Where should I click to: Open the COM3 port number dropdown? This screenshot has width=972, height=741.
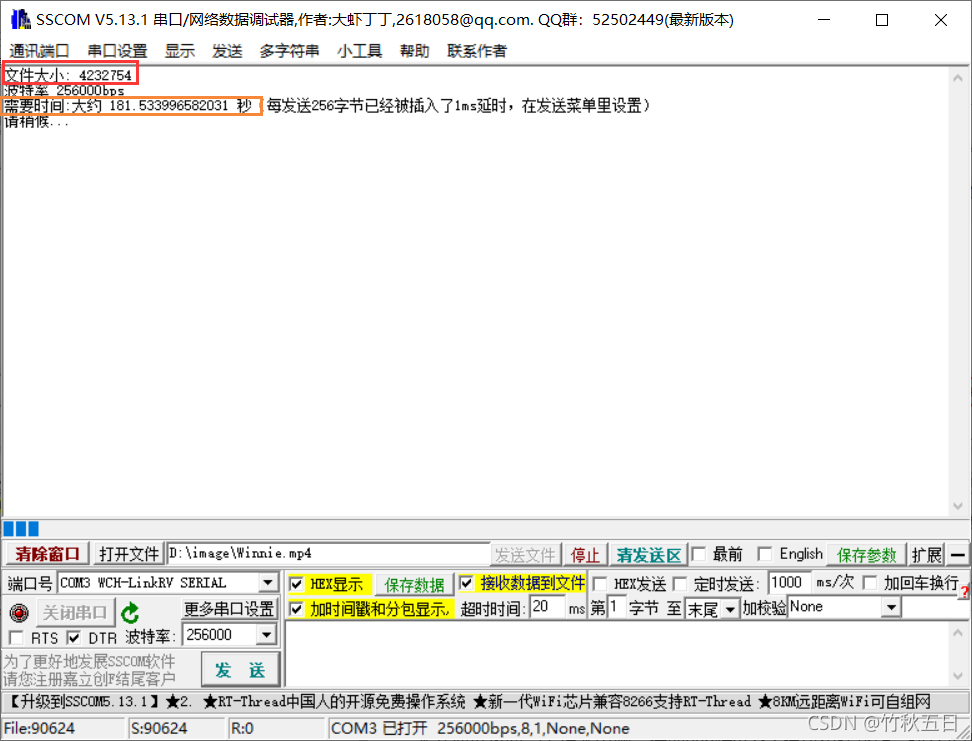(x=267, y=583)
